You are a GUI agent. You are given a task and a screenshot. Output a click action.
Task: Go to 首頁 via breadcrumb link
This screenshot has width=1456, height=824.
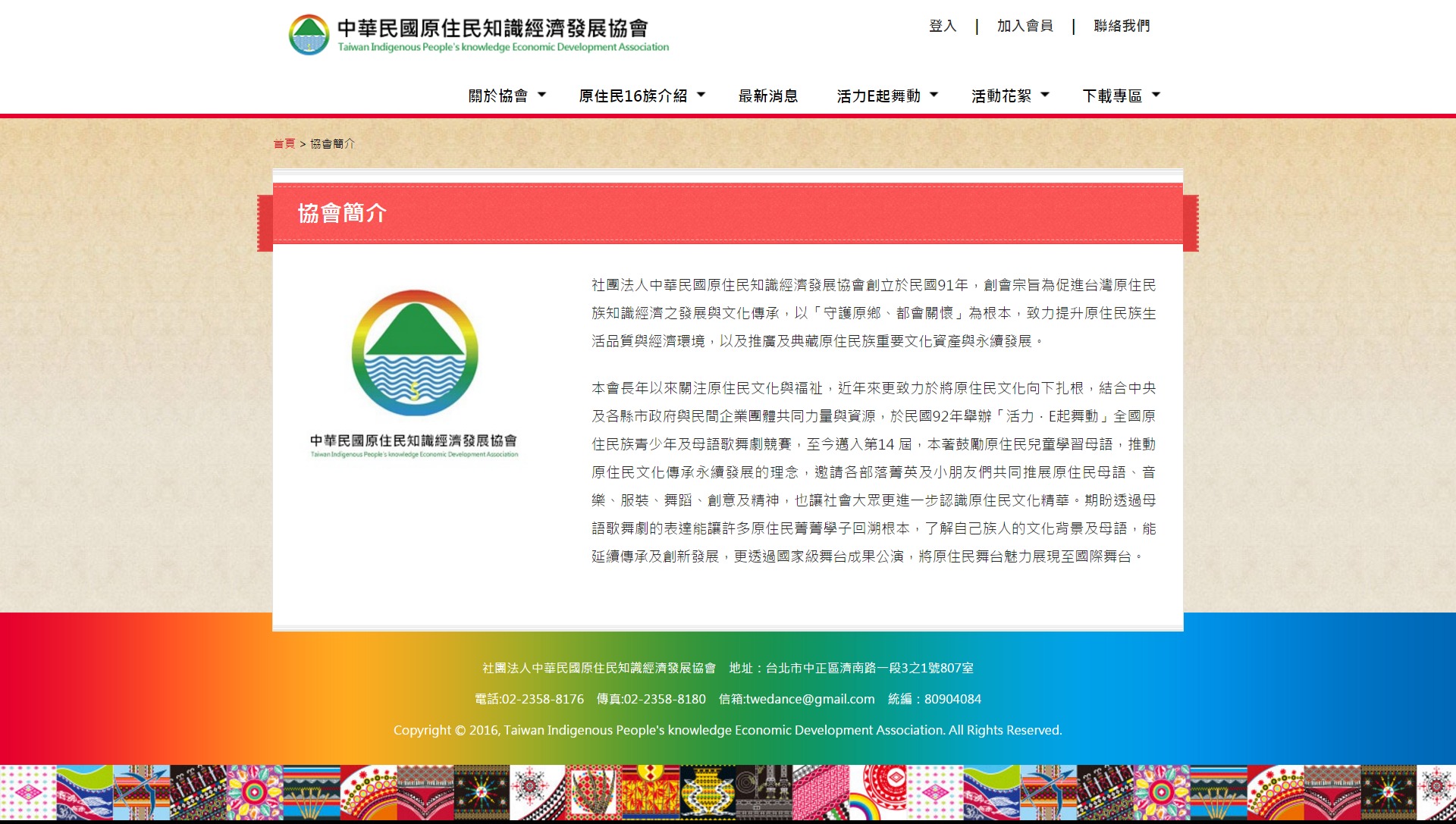click(284, 143)
